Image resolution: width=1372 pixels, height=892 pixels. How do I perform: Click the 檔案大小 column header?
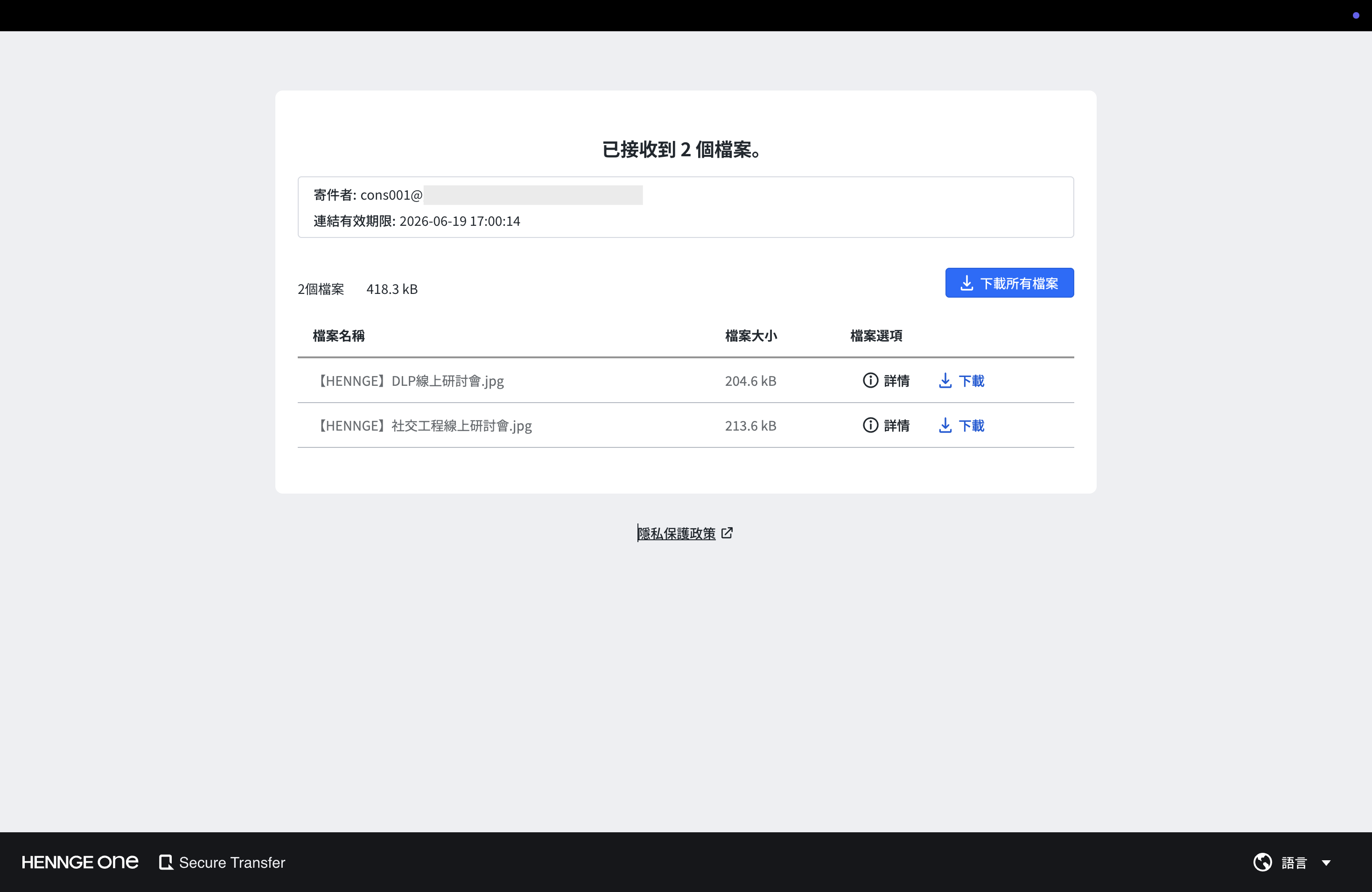[x=751, y=336]
